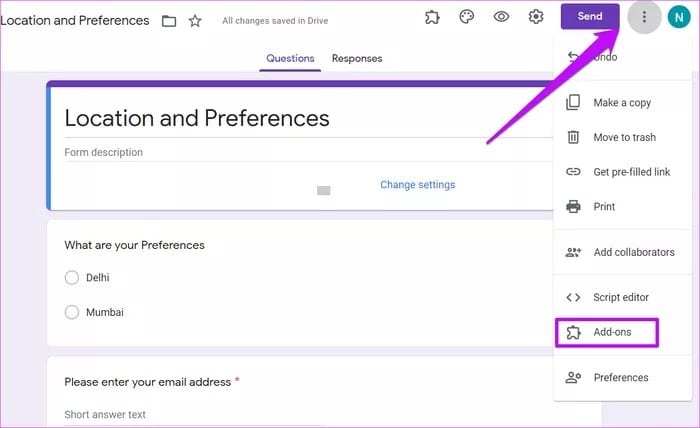700x428 pixels.
Task: Choose Print from the menu
Action: pos(622,207)
